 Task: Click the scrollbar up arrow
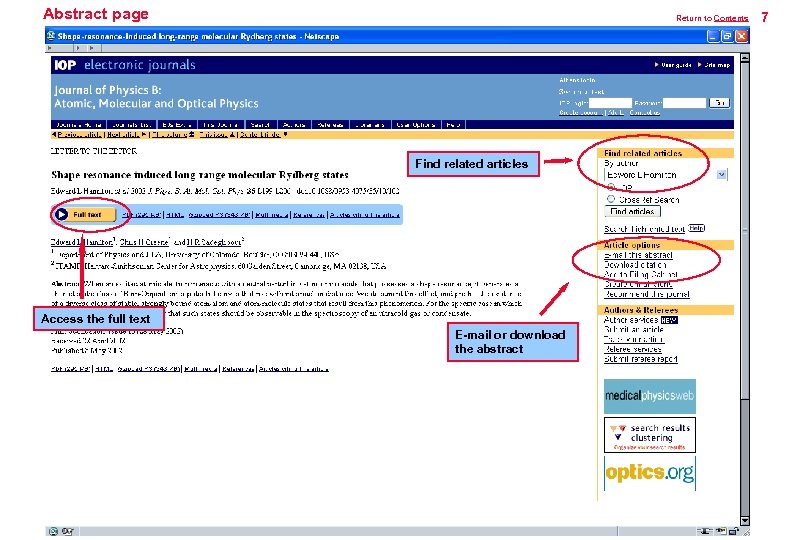pyautogui.click(x=744, y=58)
